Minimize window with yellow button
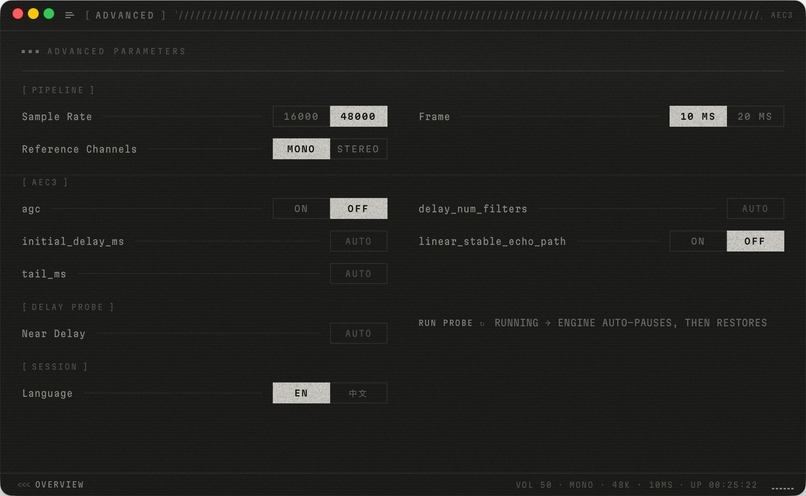Image resolution: width=806 pixels, height=496 pixels. [33, 14]
